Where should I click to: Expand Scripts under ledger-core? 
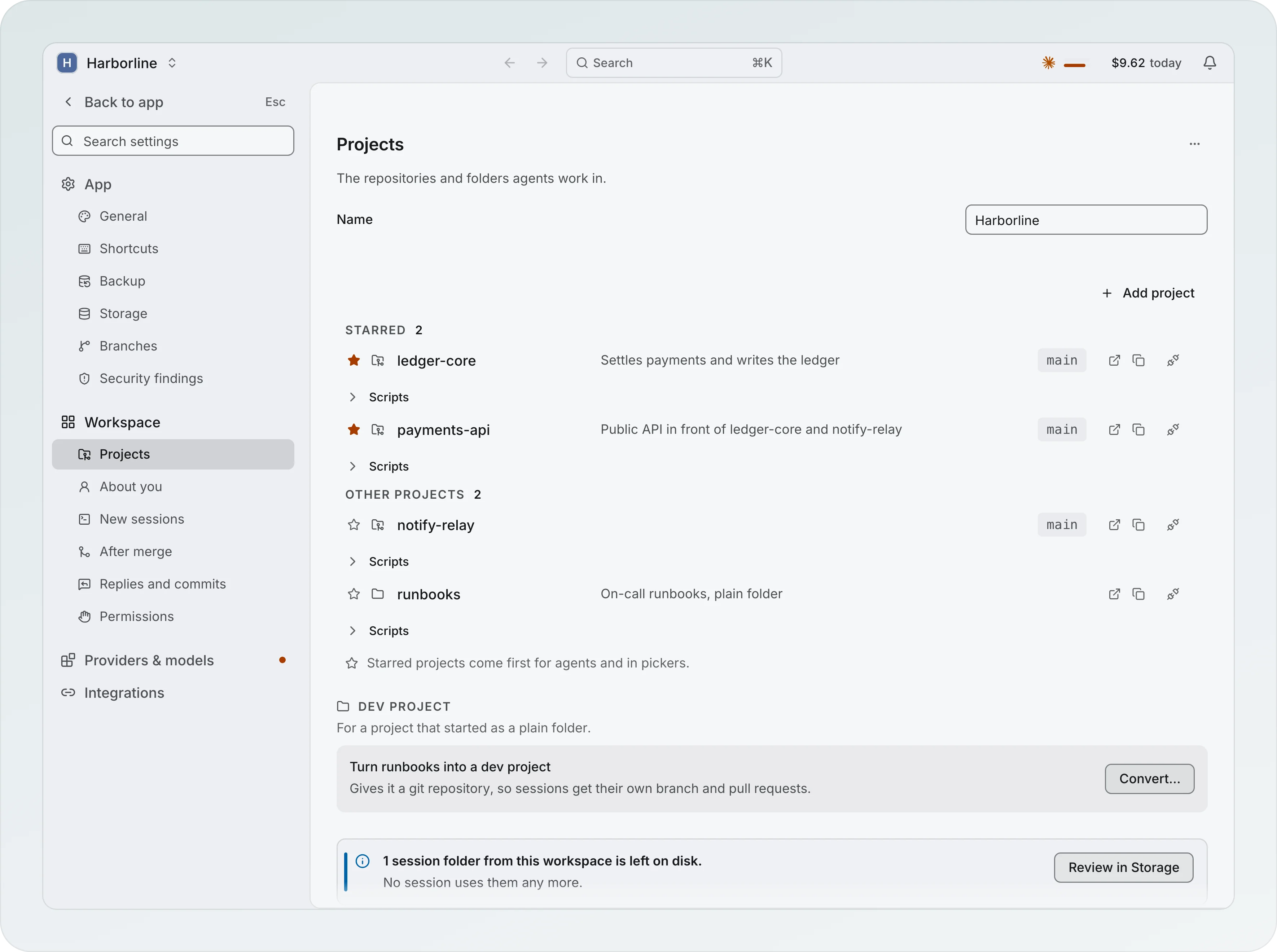(378, 398)
